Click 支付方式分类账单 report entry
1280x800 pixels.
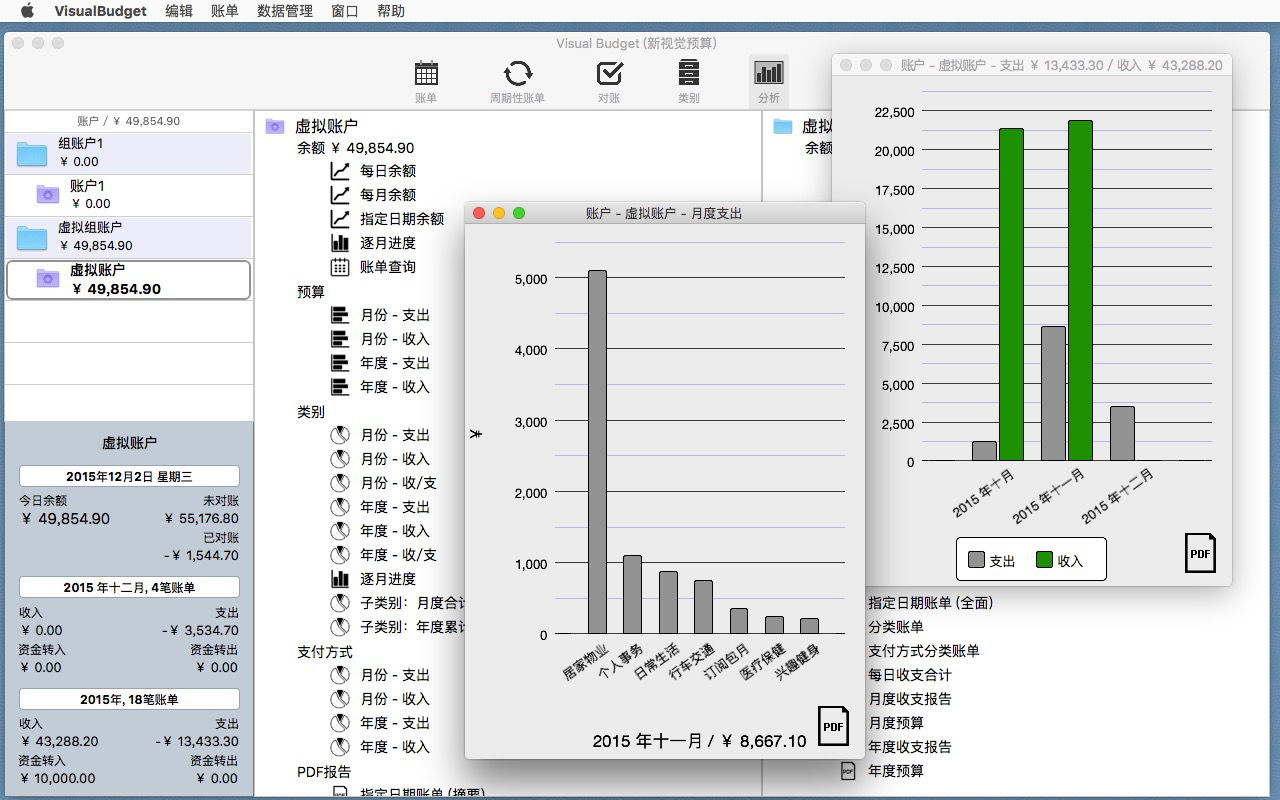[x=924, y=651]
